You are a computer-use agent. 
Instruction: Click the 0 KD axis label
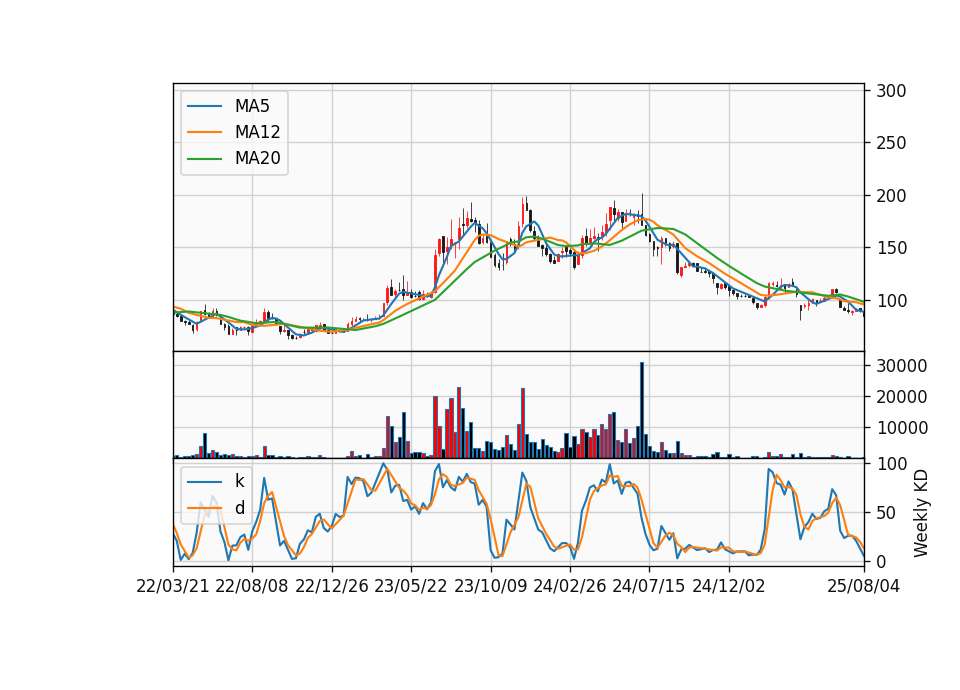pyautogui.click(x=881, y=561)
